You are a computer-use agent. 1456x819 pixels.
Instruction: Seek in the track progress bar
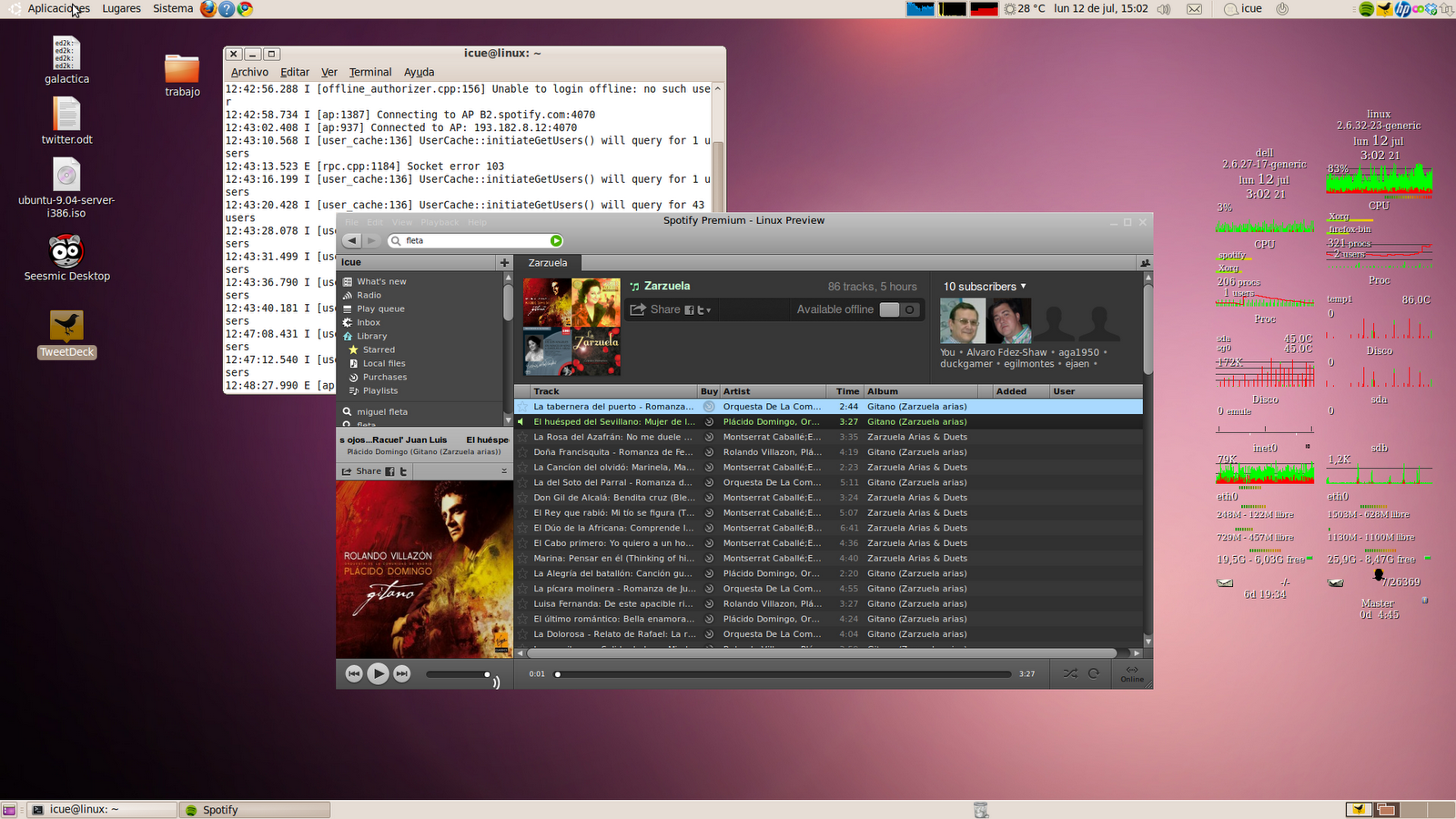click(x=783, y=674)
